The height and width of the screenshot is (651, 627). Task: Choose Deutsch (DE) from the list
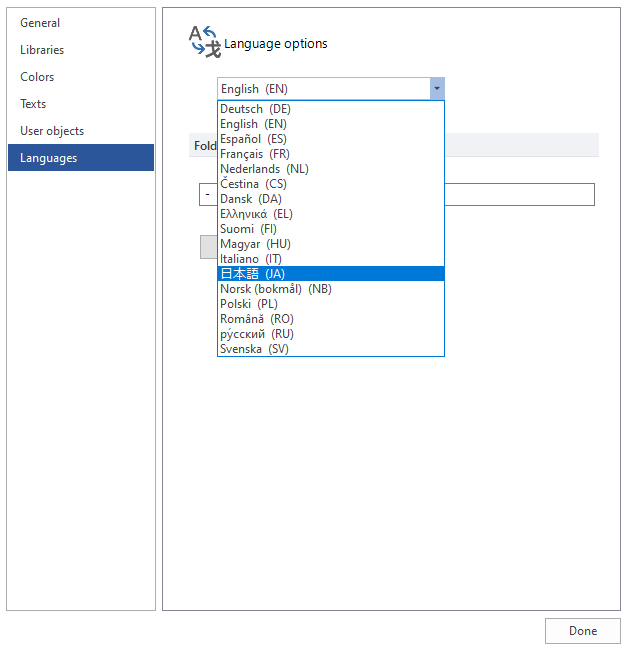(331, 109)
